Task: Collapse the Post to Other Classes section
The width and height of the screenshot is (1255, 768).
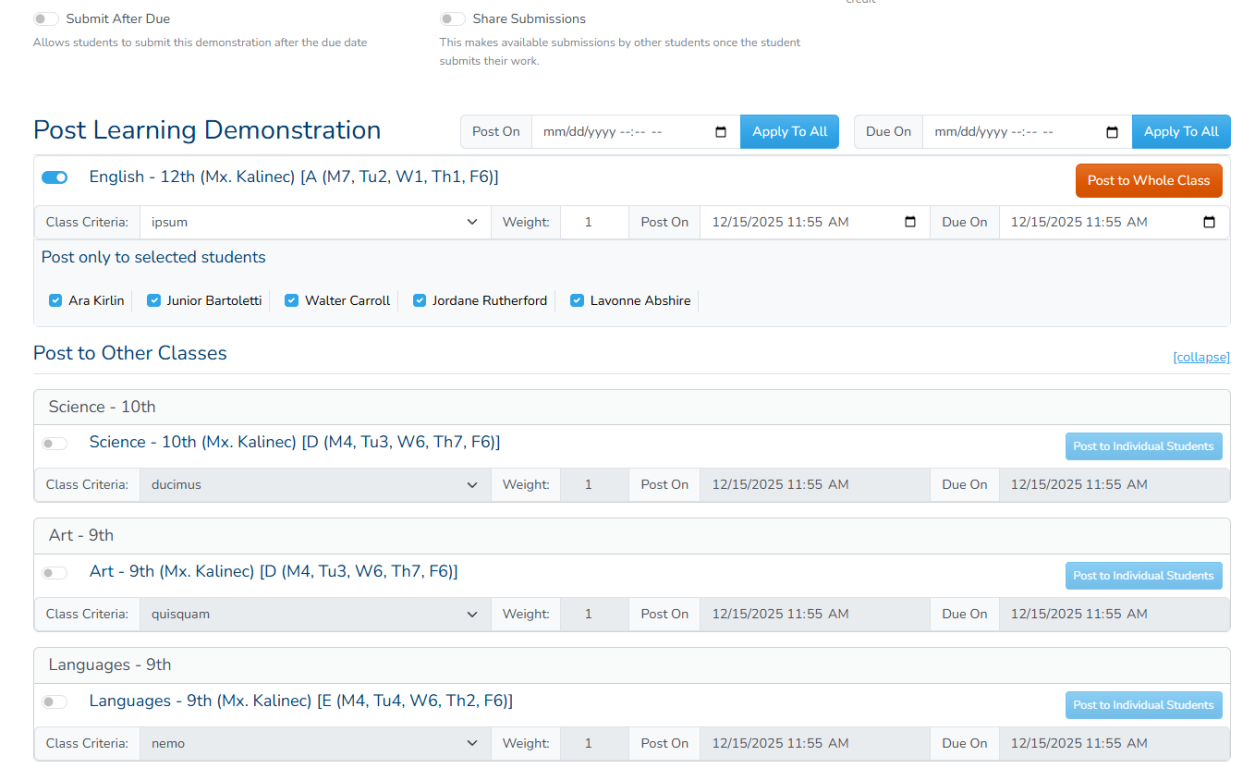Action: 1201,357
